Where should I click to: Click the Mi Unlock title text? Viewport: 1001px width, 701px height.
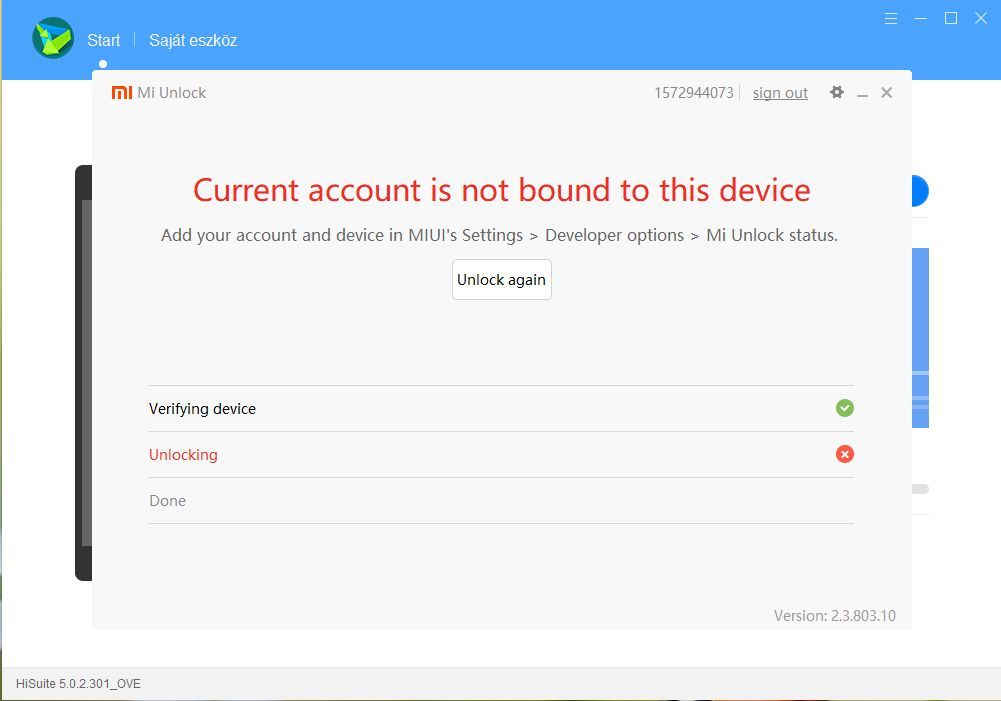click(x=172, y=93)
